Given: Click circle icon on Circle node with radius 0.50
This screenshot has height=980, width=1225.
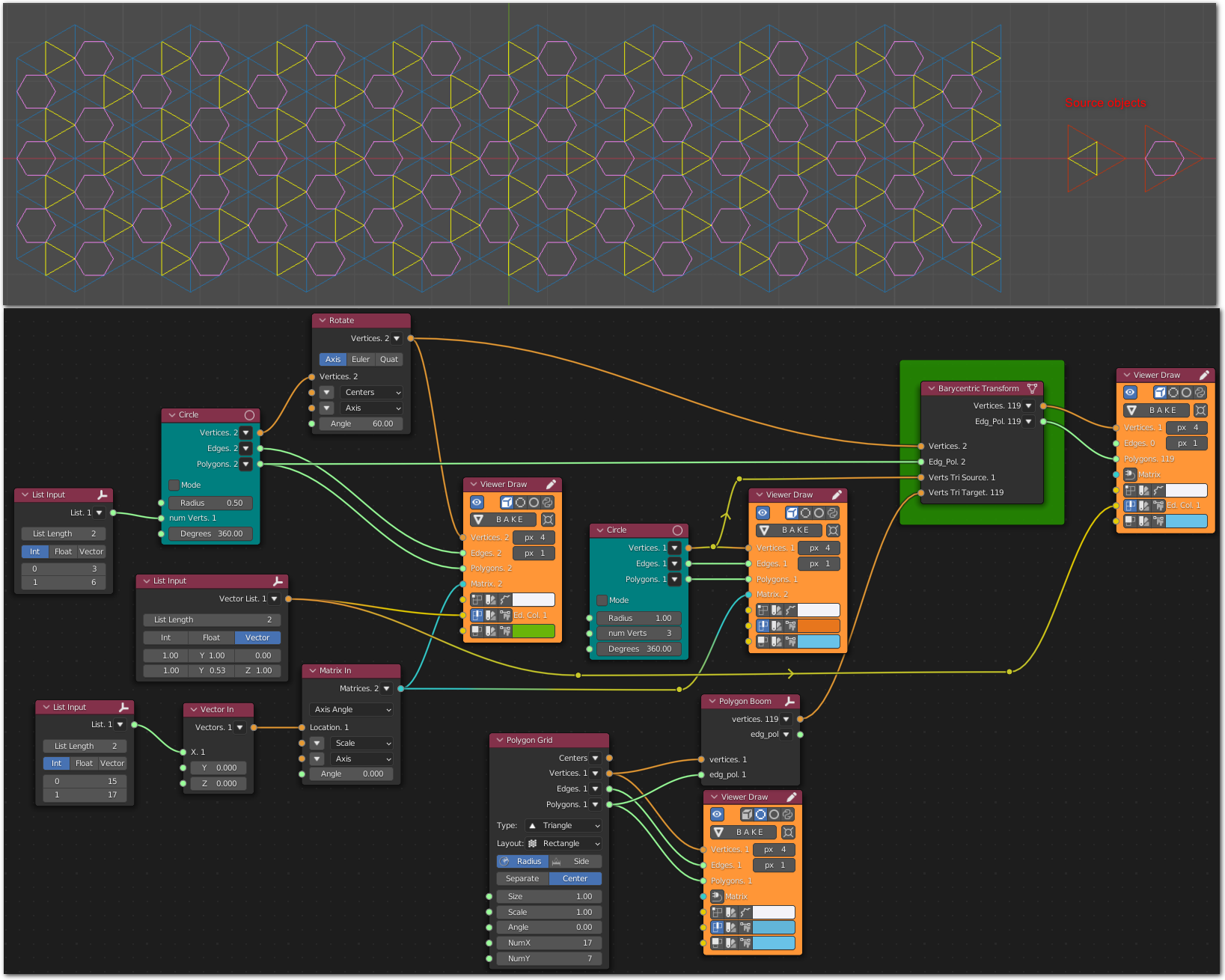Looking at the screenshot, I should (249, 414).
